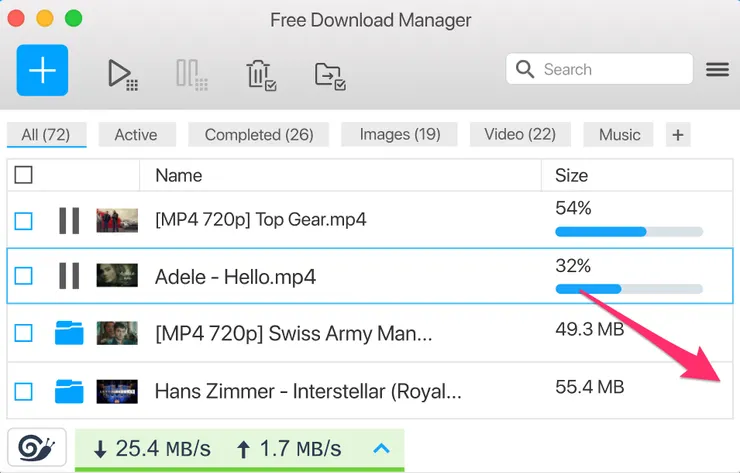Click the blue add download plus button
The image size is (740, 473).
(x=42, y=70)
